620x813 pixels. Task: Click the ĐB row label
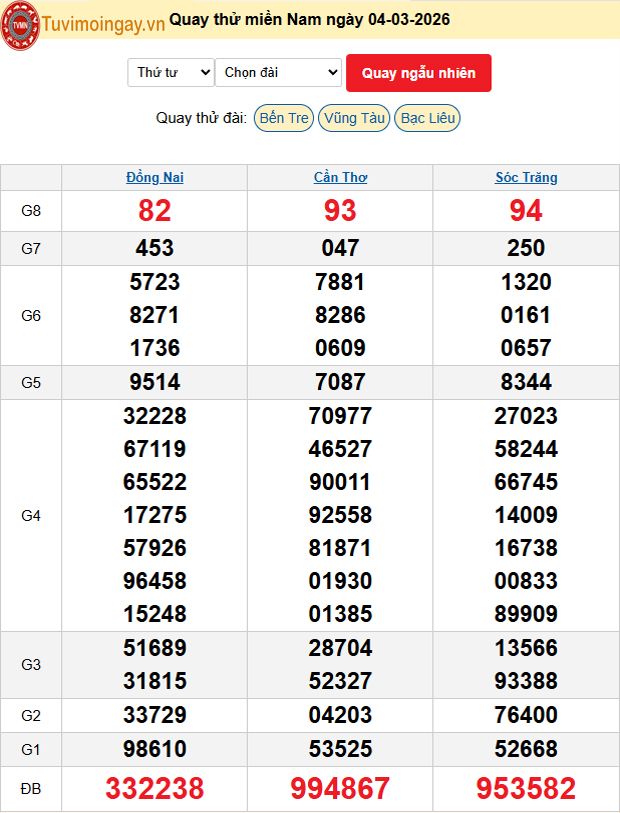tap(31, 789)
